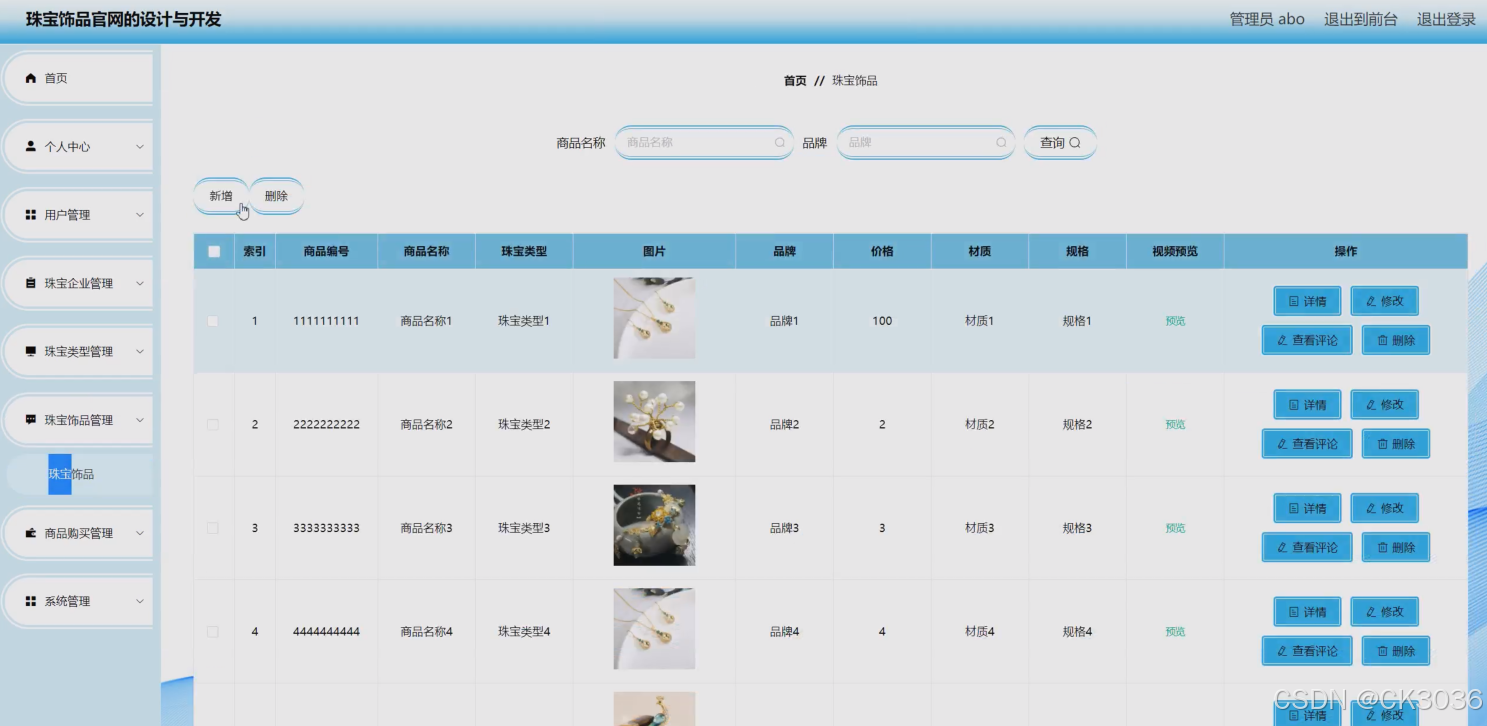The height and width of the screenshot is (726, 1487).
Task: Delete the 商品名称1 row
Action: [1396, 340]
